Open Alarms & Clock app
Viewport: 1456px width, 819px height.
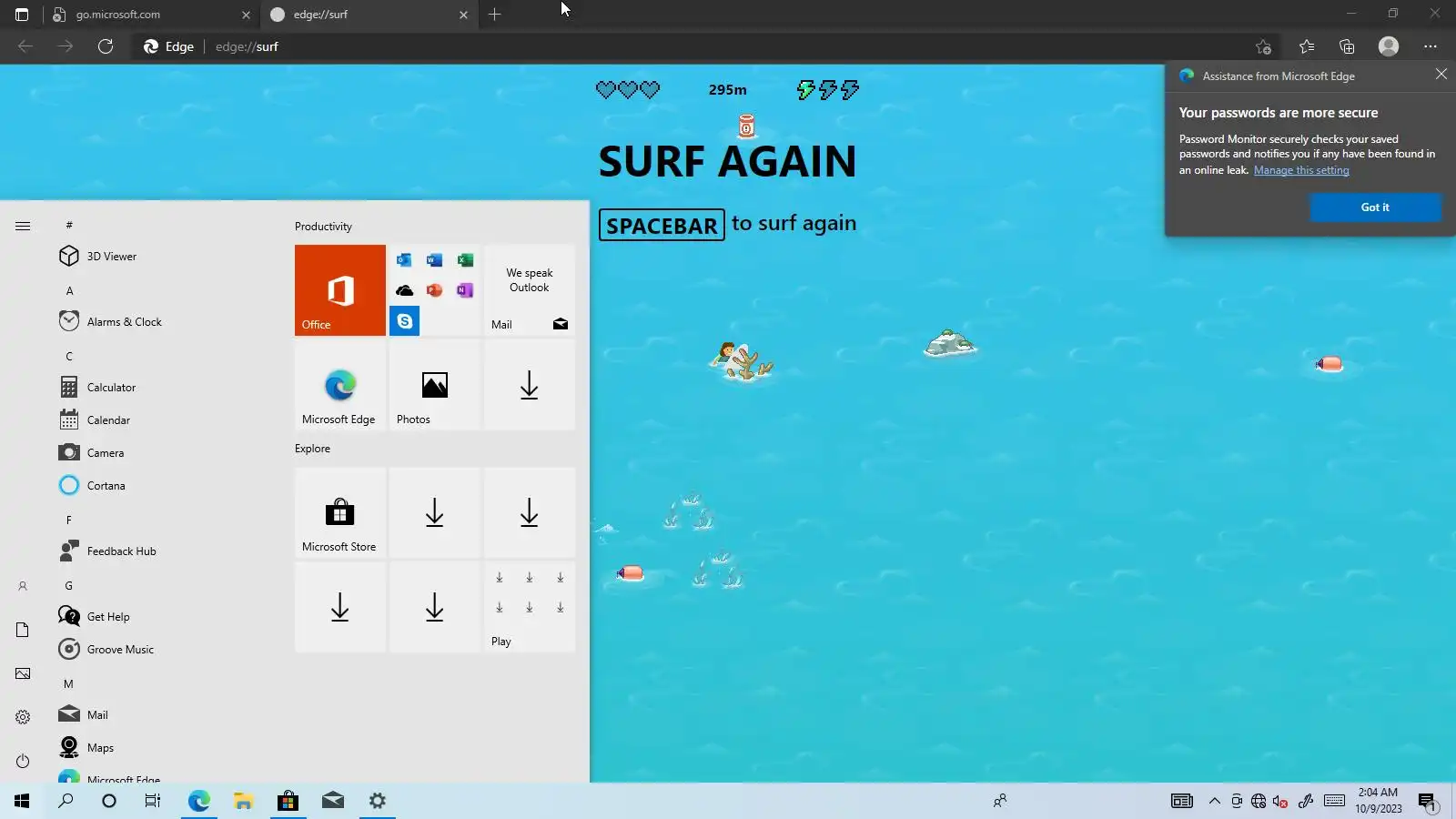point(166,322)
